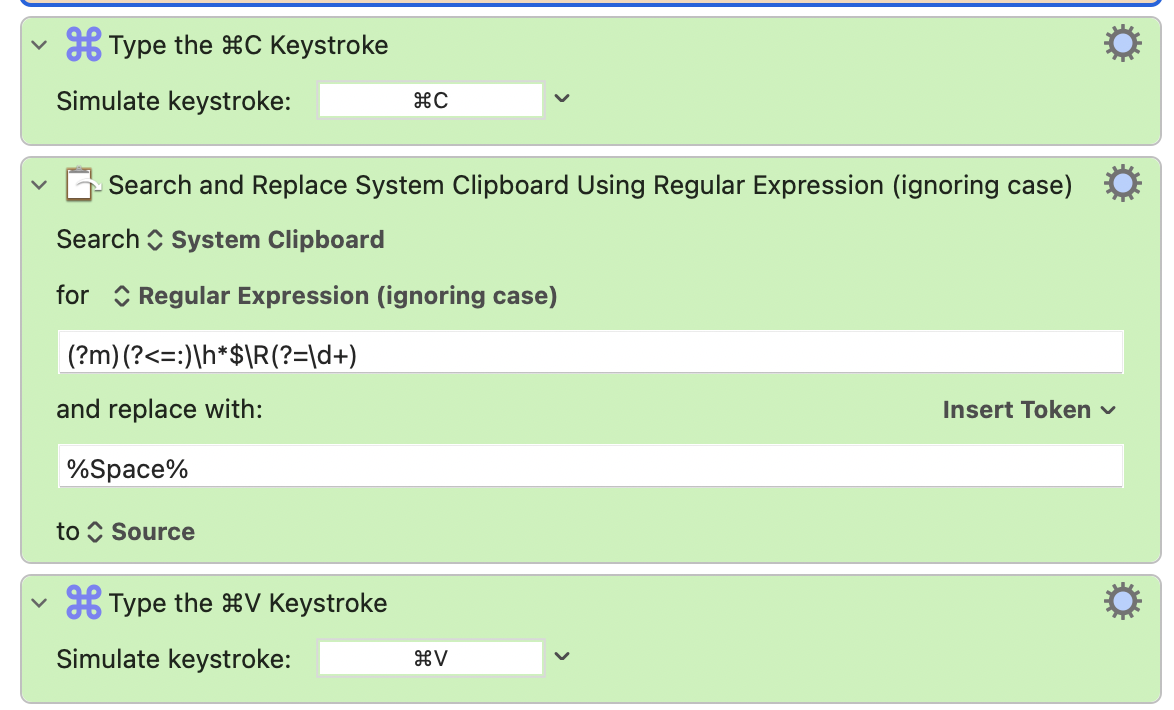Open dropdown next to ⌘V keystroke field
This screenshot has height=710, width=1174.
pos(562,657)
